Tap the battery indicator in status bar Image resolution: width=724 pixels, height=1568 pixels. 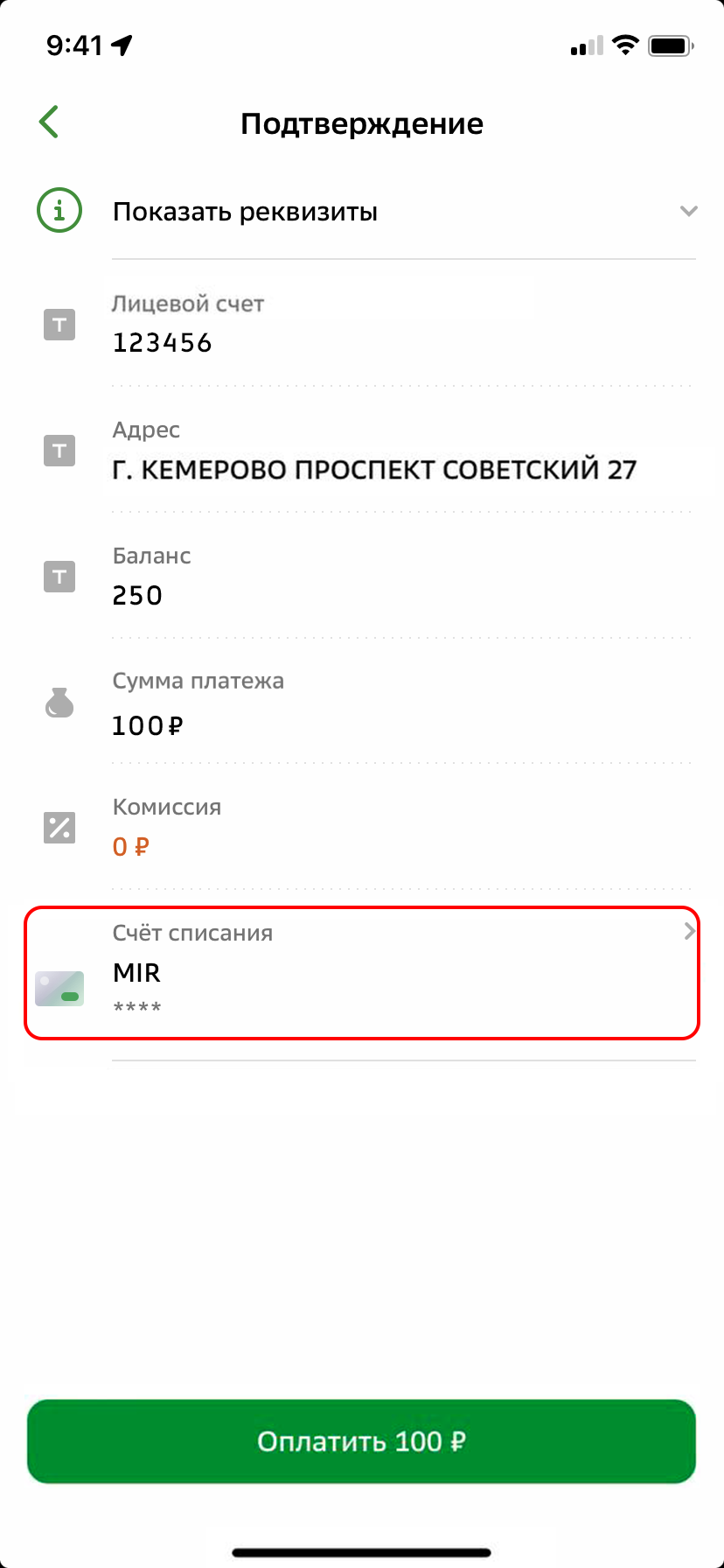[671, 46]
